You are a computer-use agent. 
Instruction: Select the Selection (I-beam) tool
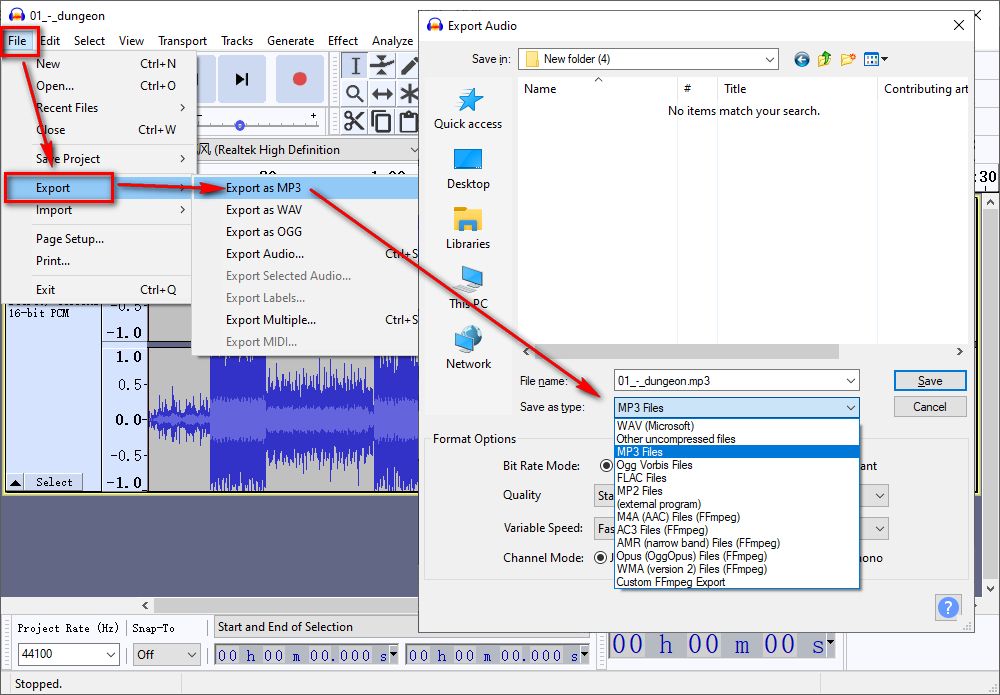coord(355,66)
